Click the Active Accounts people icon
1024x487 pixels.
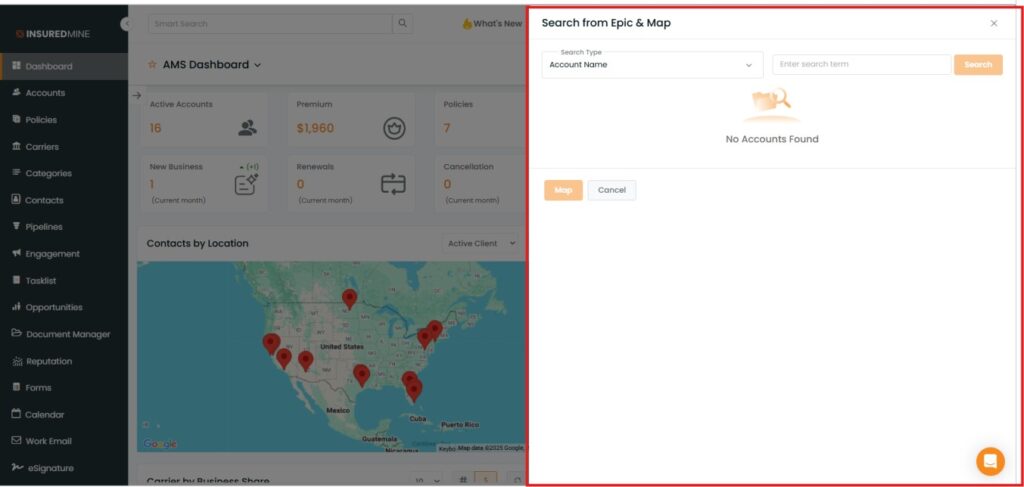(x=247, y=128)
